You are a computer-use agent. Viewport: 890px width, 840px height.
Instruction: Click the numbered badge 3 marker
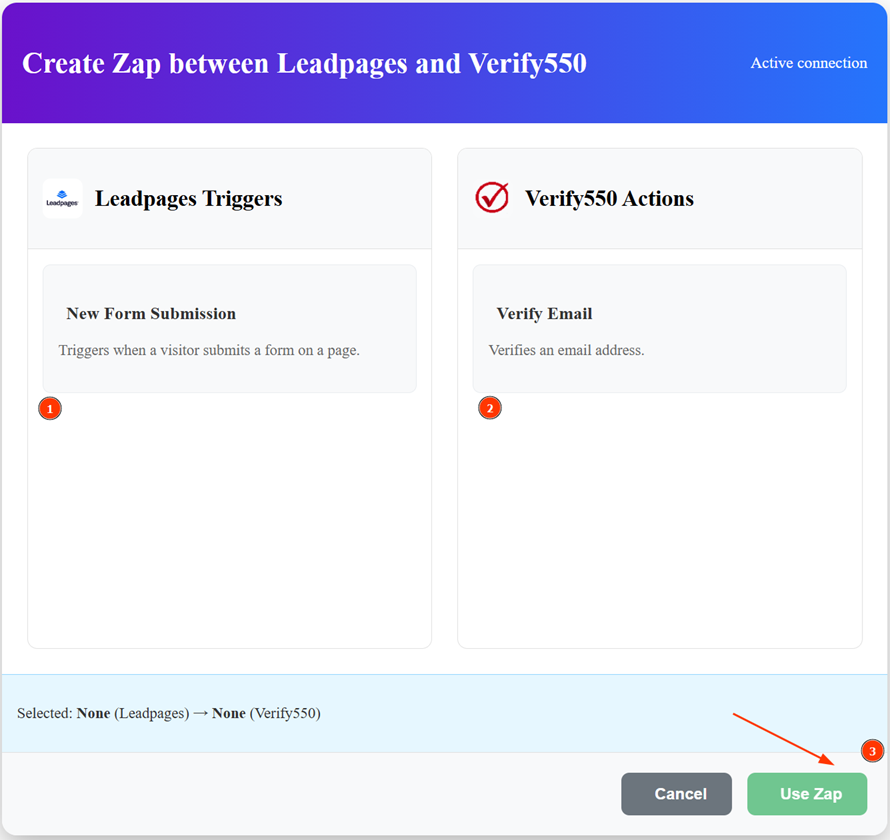pyautogui.click(x=872, y=751)
